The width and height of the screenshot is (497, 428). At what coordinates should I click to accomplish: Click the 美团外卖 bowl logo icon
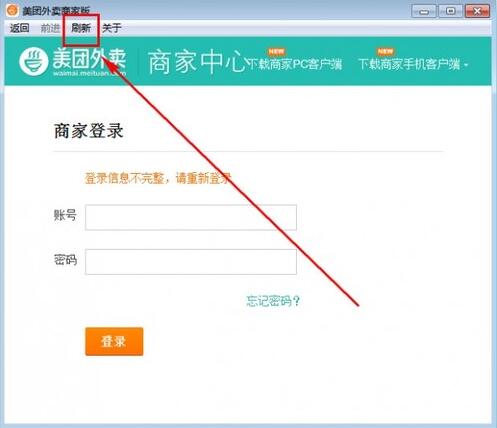coord(34,61)
